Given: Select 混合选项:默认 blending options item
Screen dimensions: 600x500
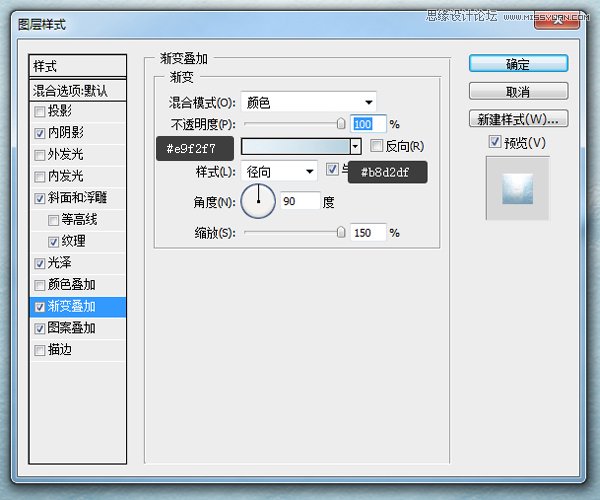Looking at the screenshot, I should point(77,91).
